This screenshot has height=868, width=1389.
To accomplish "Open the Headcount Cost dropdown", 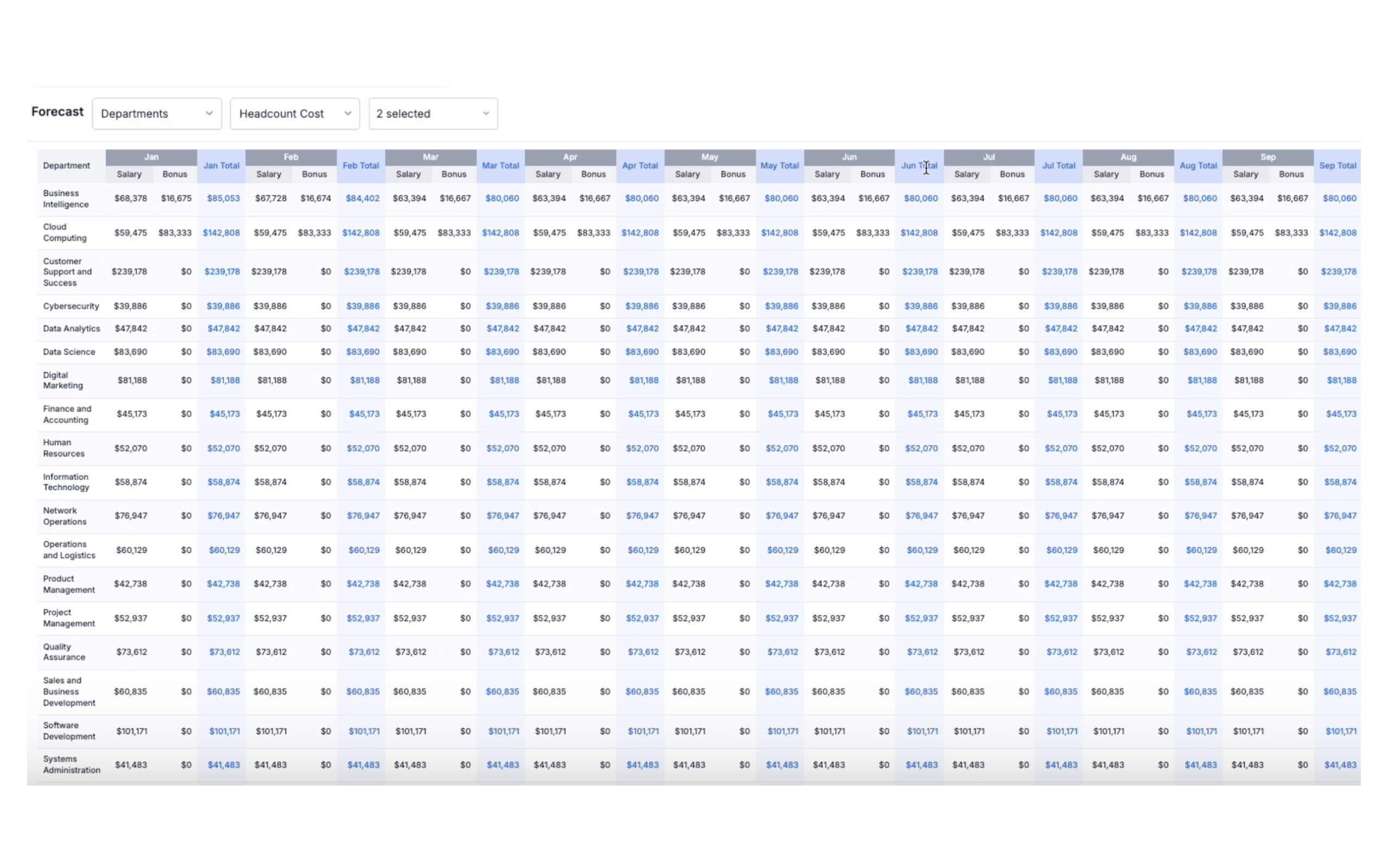I will [x=295, y=114].
